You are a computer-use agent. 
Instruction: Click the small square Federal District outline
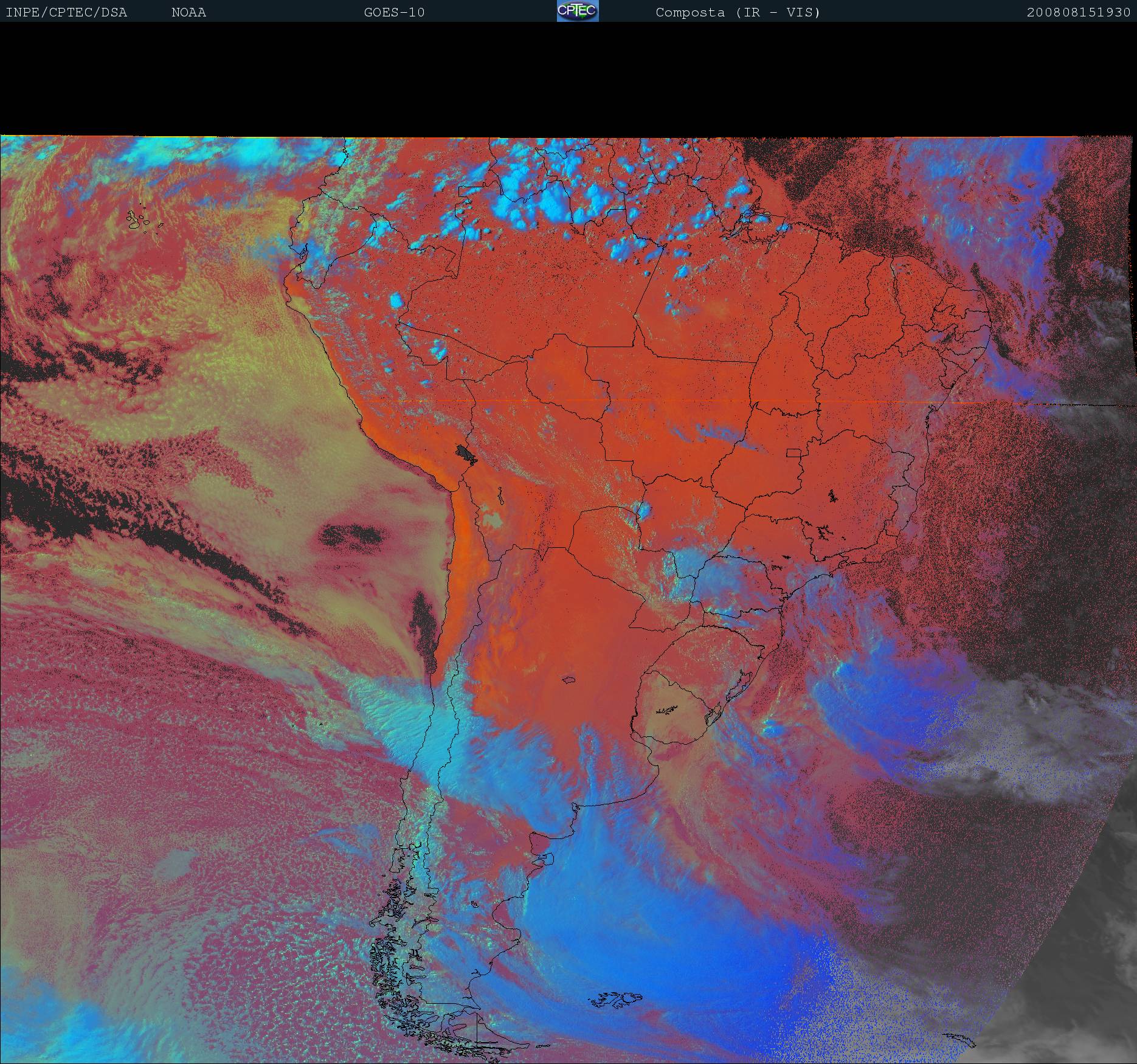pyautogui.click(x=793, y=452)
